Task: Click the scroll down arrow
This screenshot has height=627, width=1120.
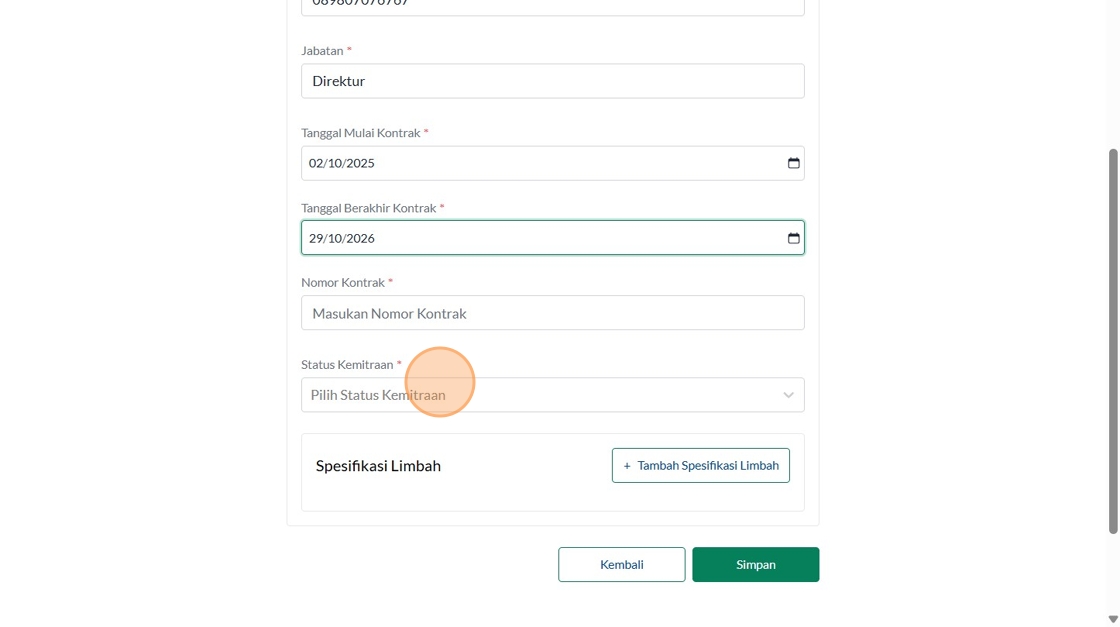Action: click(x=1113, y=619)
